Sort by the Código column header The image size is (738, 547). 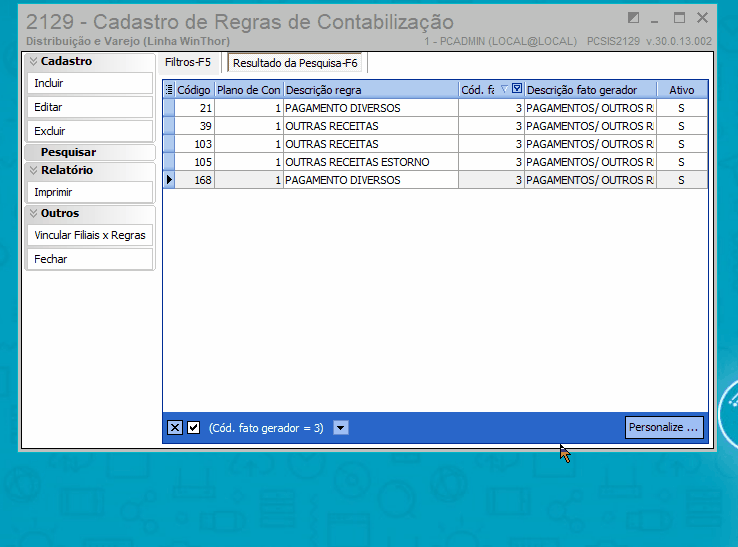point(194,90)
